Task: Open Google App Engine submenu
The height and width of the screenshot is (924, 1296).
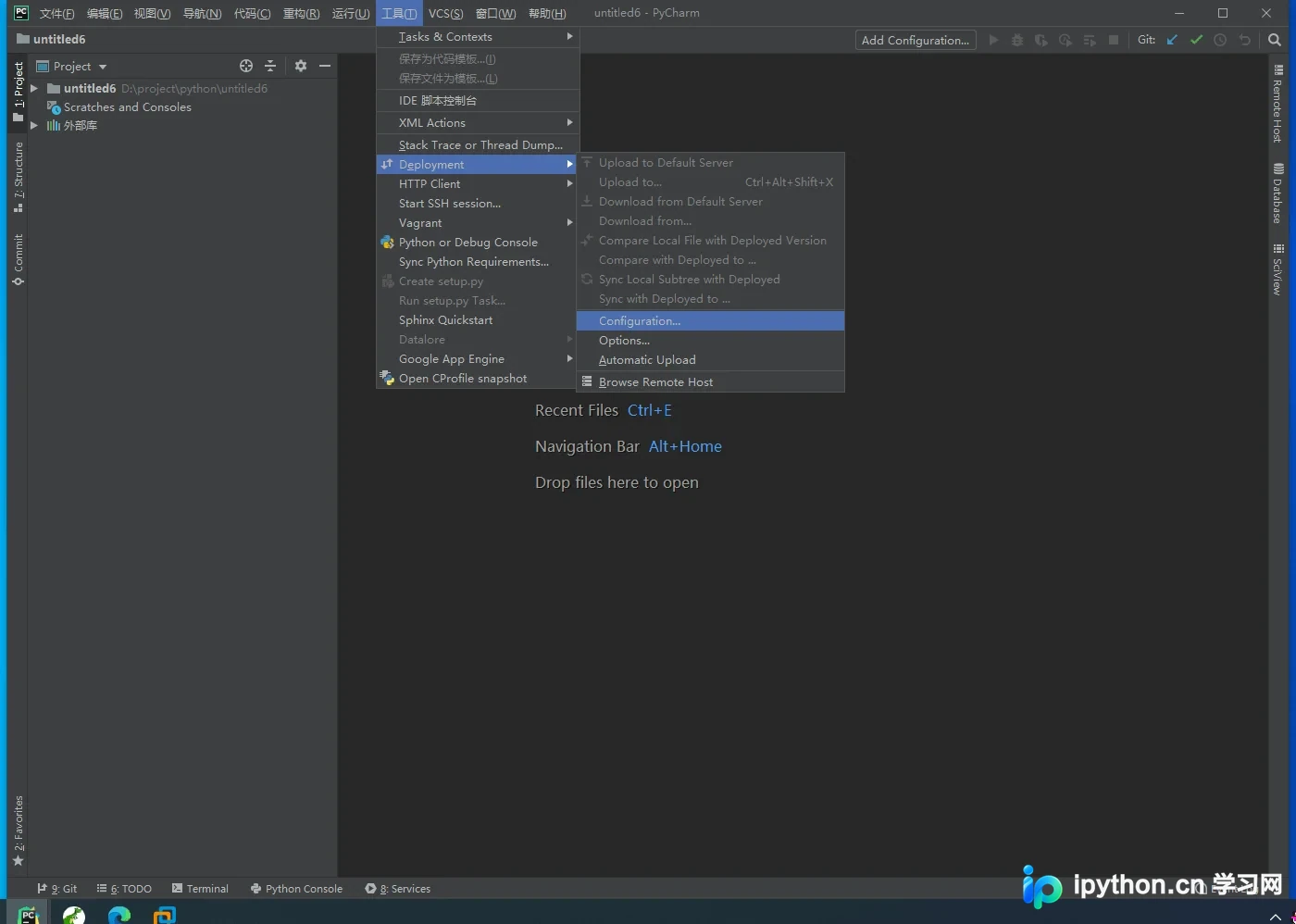Action: [478, 358]
